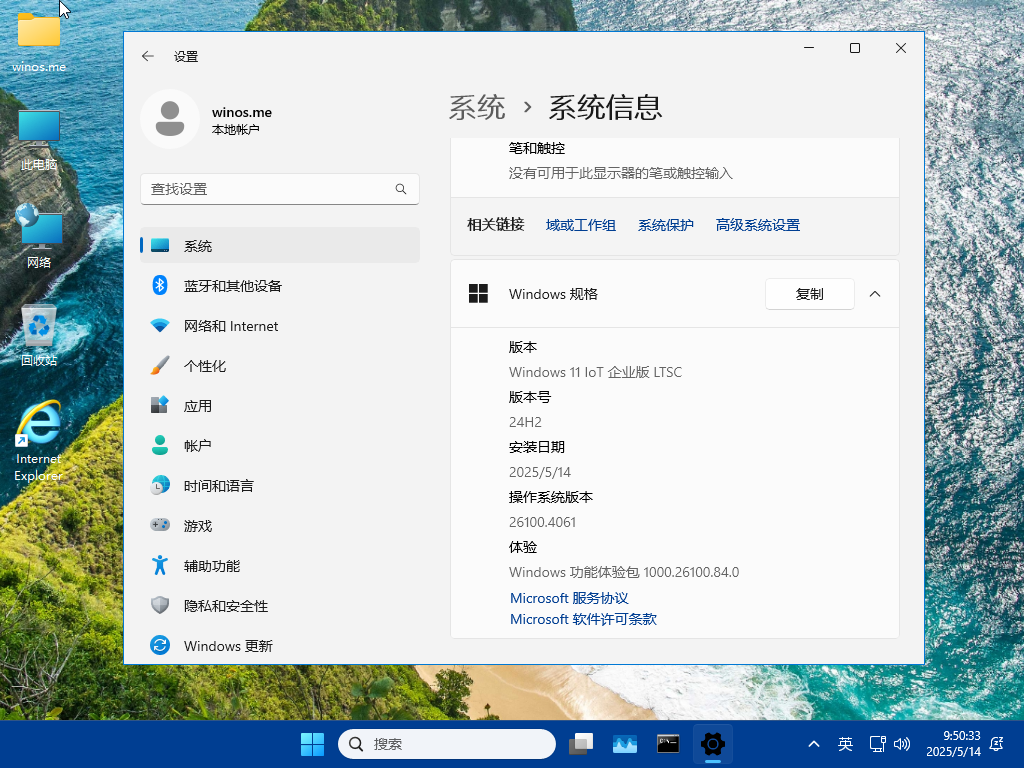Click the taskbar 搜索 search box

point(447,744)
